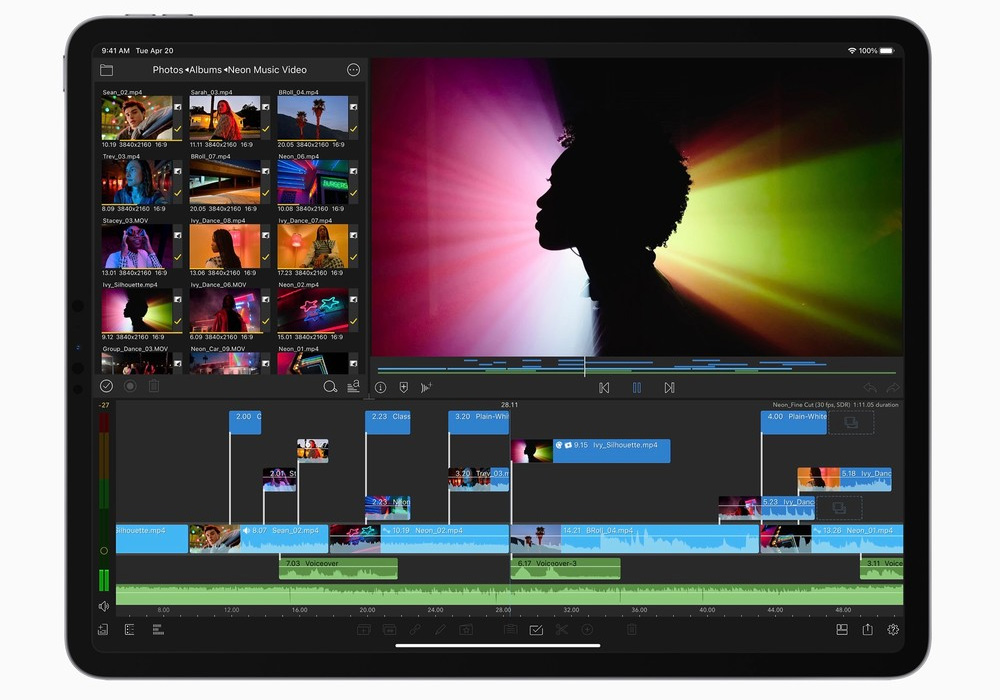1000x700 pixels.
Task: Tap the stacked bars icon in bottom toolbar
Action: [x=158, y=630]
